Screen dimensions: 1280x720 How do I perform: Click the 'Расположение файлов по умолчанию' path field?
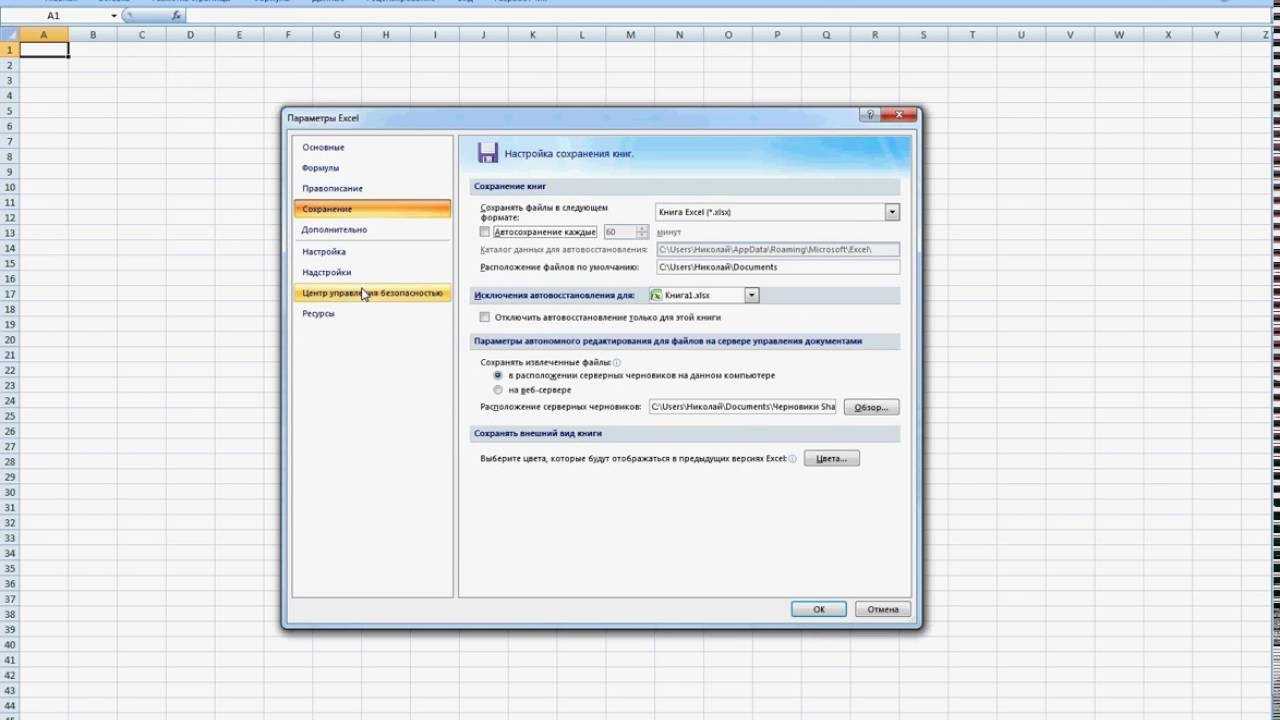(778, 267)
